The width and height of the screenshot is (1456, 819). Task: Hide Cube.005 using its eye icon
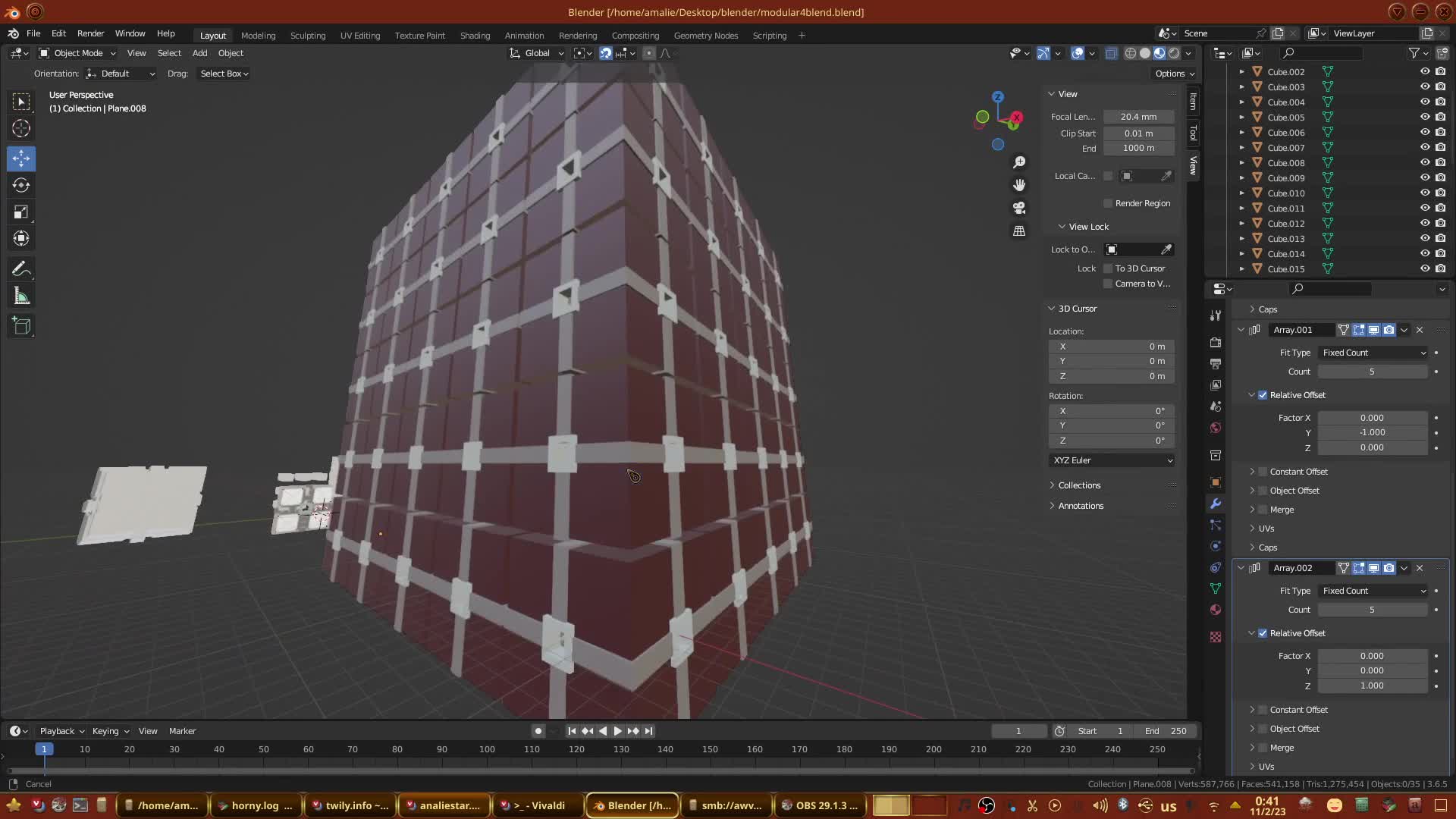pyautogui.click(x=1425, y=117)
